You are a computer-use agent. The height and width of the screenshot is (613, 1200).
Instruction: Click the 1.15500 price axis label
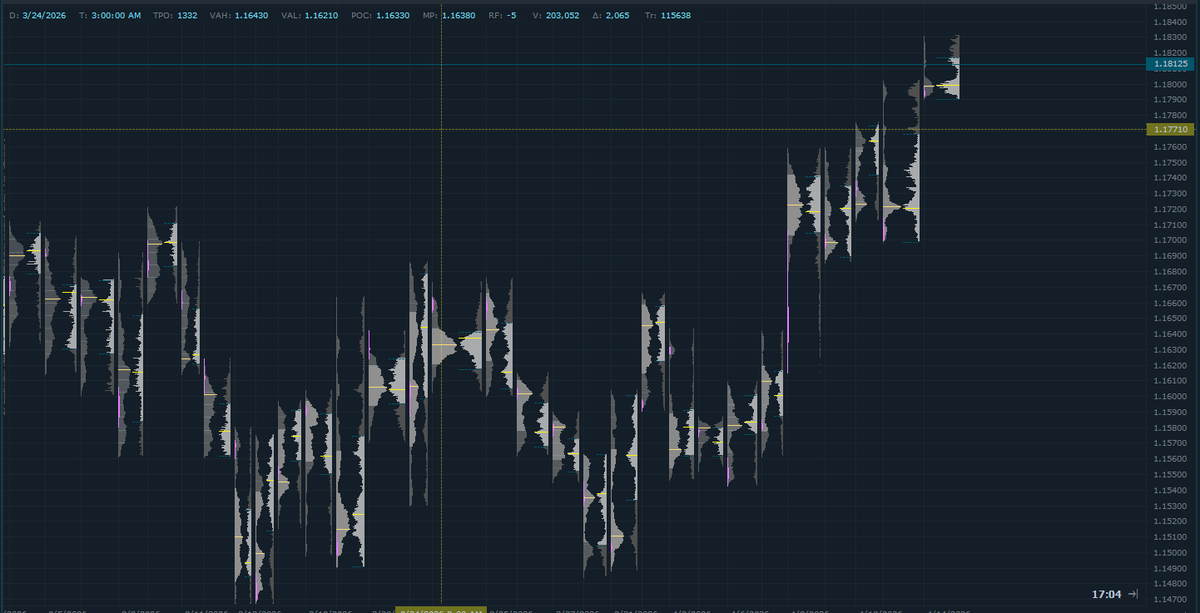coord(1169,474)
